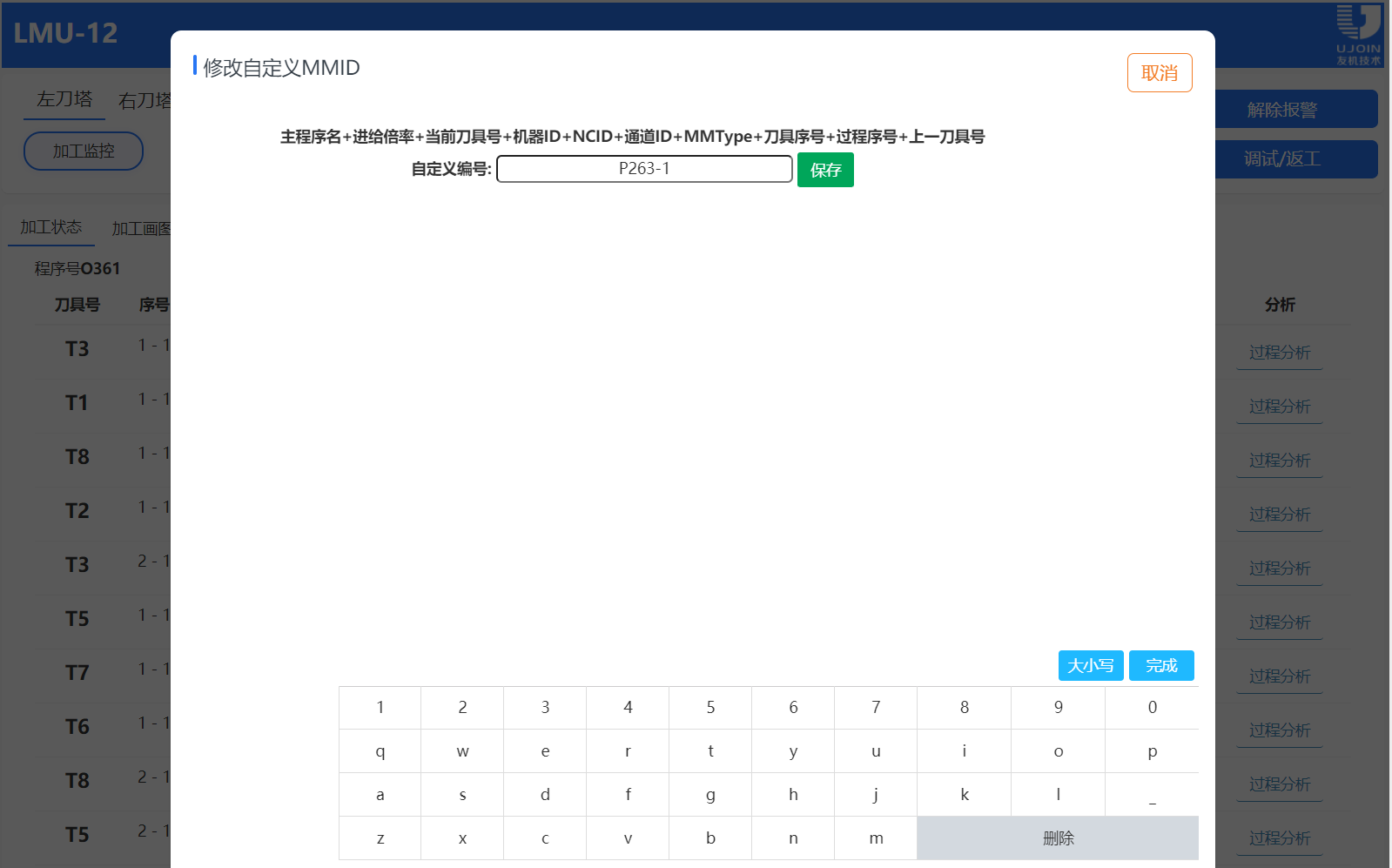Tap keyboard key 7
This screenshot has width=1392, height=868.
pos(876,708)
